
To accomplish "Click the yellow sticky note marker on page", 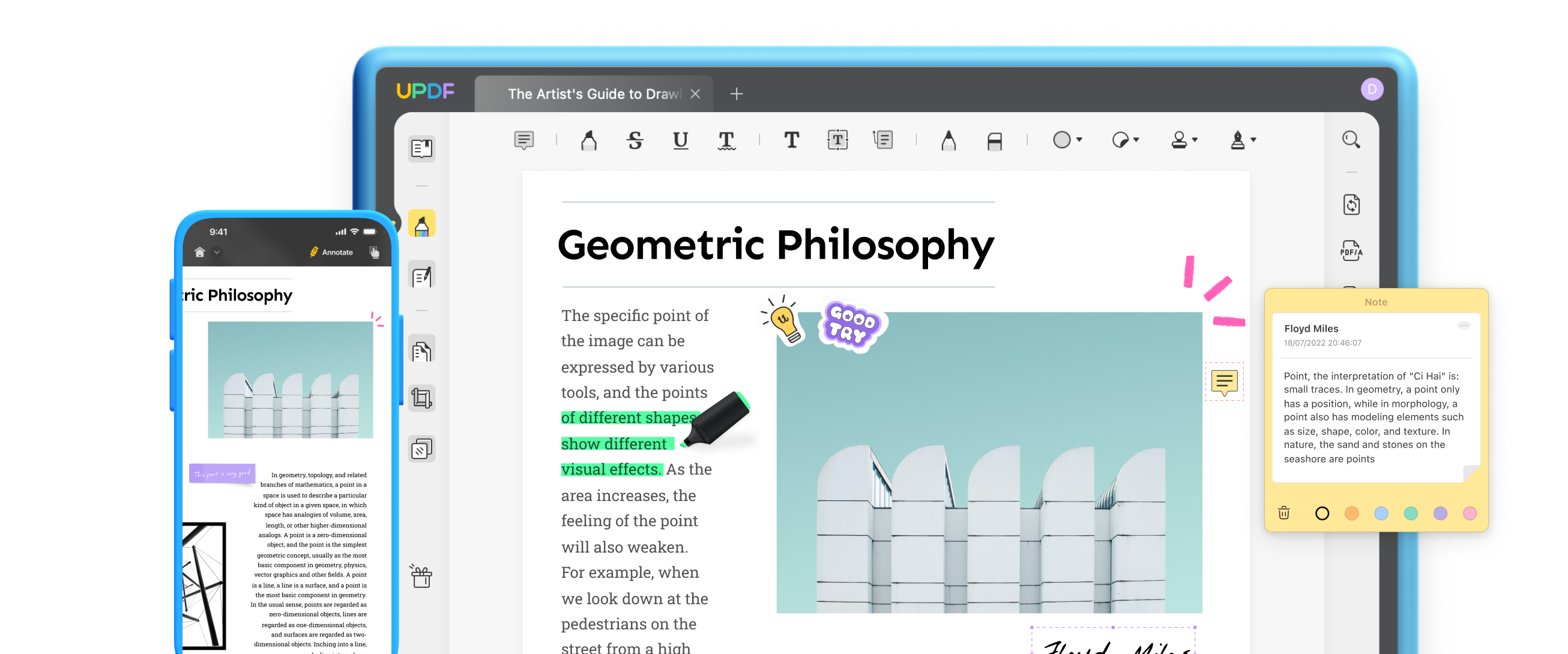I will tap(1224, 382).
